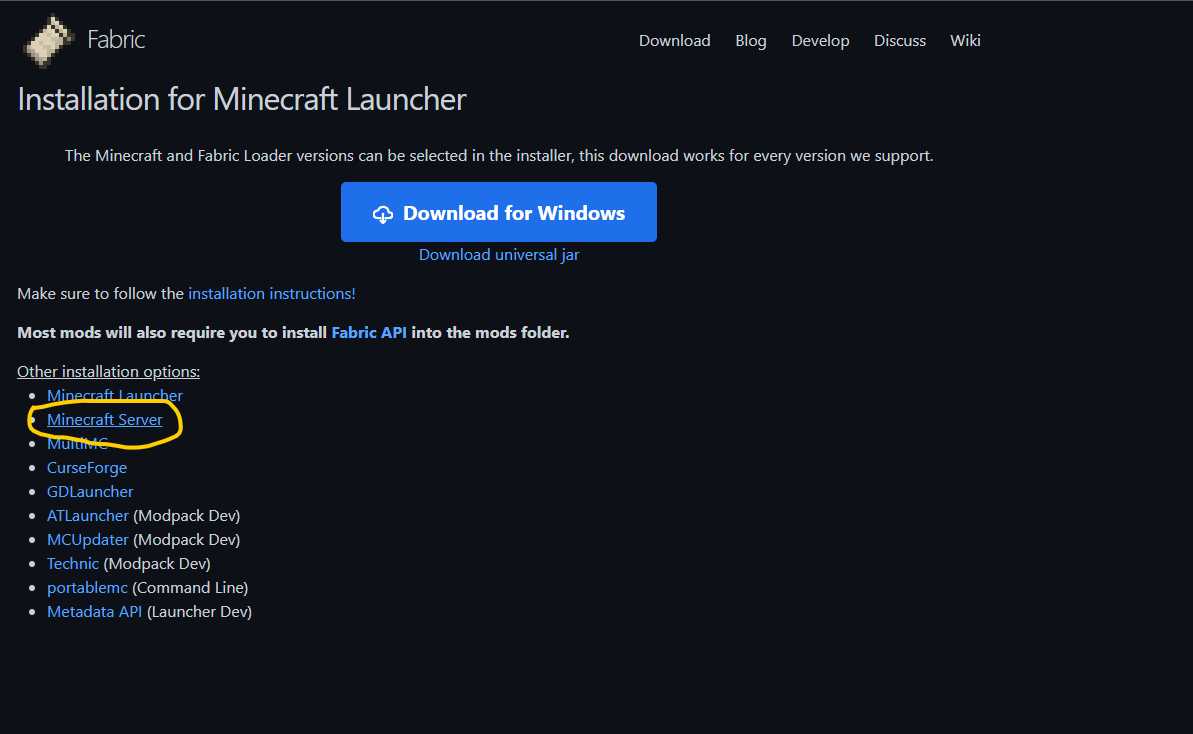The height and width of the screenshot is (734, 1193).
Task: Select the ATLauncher link
Action: (87, 516)
